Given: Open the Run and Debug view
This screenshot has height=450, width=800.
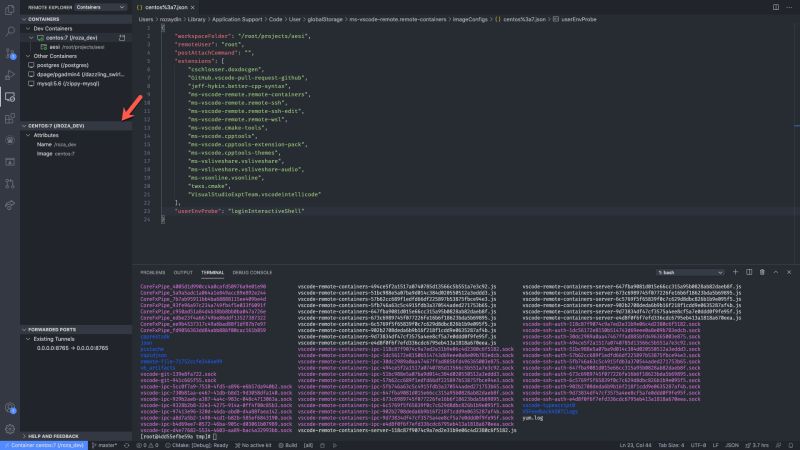Looking at the screenshot, I should (10, 75).
